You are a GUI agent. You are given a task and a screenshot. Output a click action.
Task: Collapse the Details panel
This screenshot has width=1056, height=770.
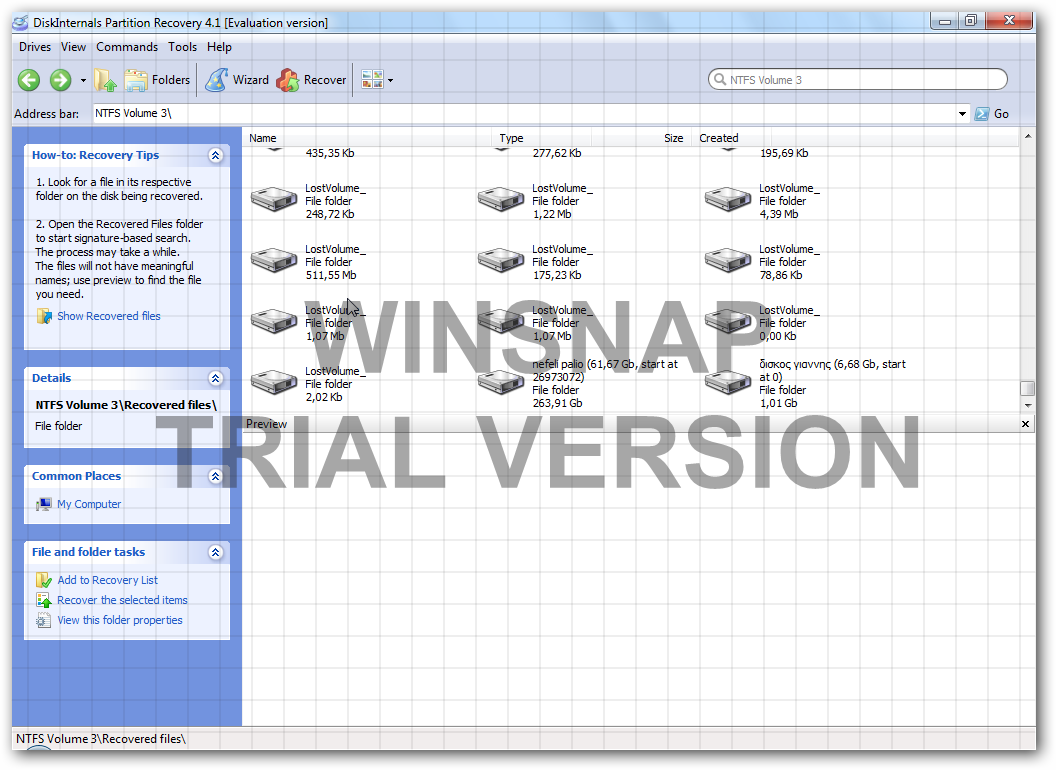[216, 379]
